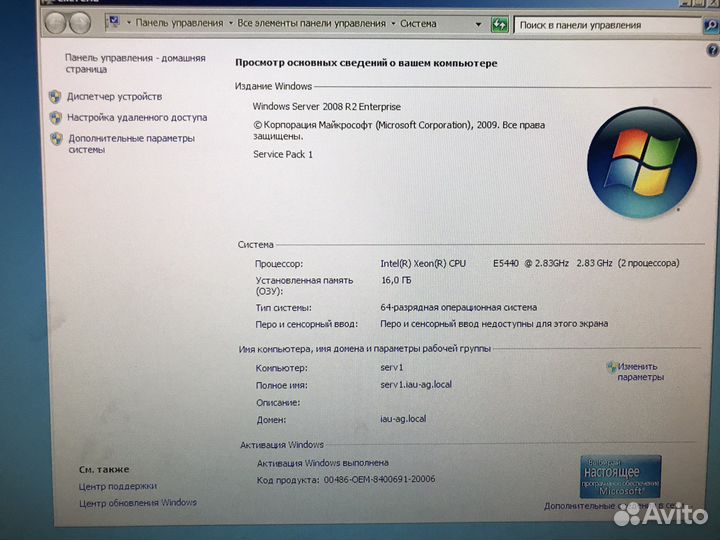720x540 pixels.
Task: Click product code 00486-OEM-8400691-20006
Action: tap(379, 479)
